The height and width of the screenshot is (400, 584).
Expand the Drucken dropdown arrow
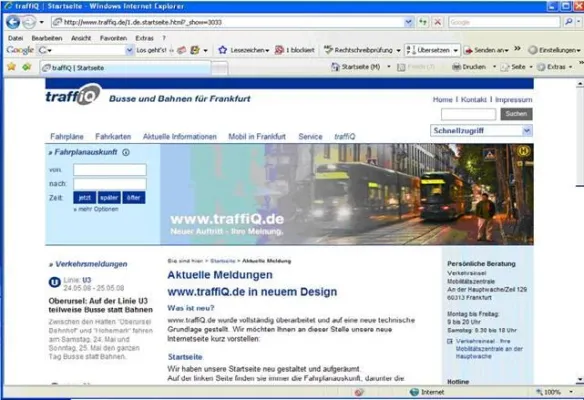[494, 67]
